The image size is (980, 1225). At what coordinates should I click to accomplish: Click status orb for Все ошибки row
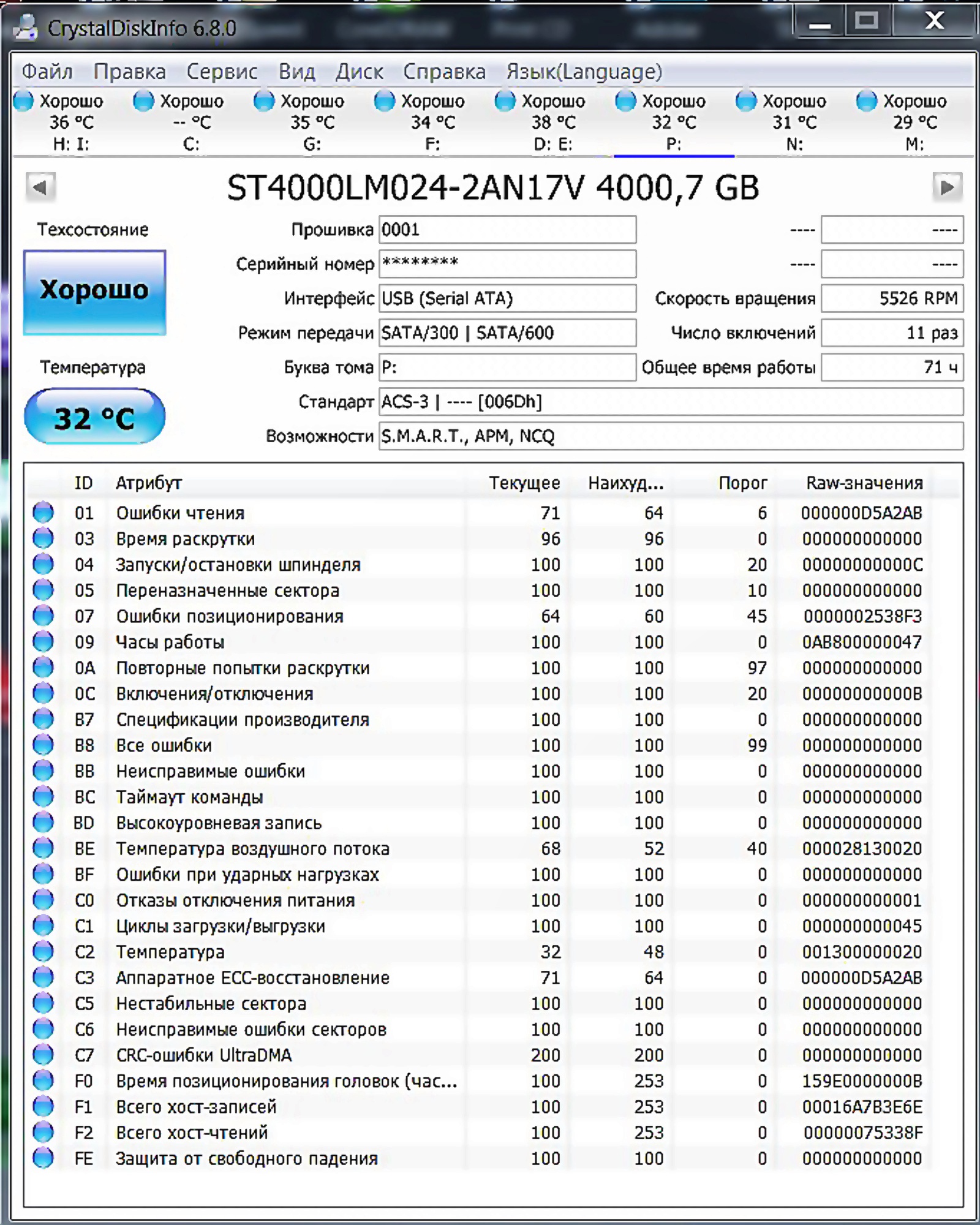[43, 744]
